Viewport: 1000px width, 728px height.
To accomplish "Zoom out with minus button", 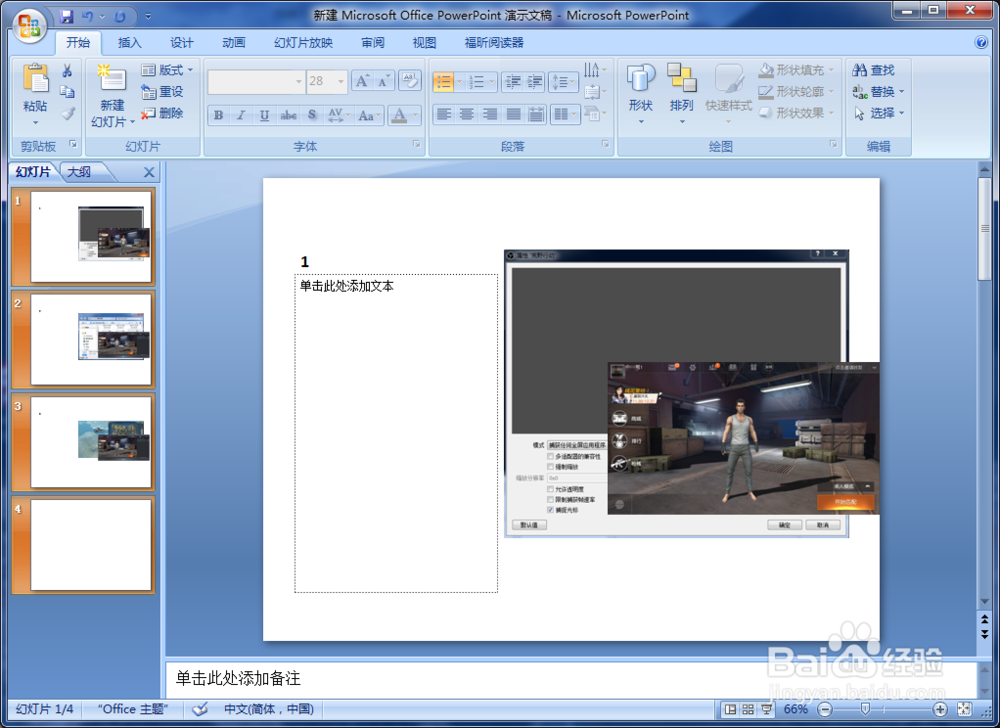I will [x=825, y=709].
